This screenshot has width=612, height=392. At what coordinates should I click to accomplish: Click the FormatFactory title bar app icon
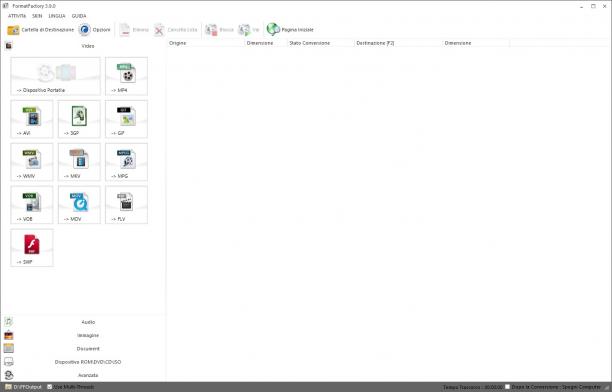tap(5, 6)
